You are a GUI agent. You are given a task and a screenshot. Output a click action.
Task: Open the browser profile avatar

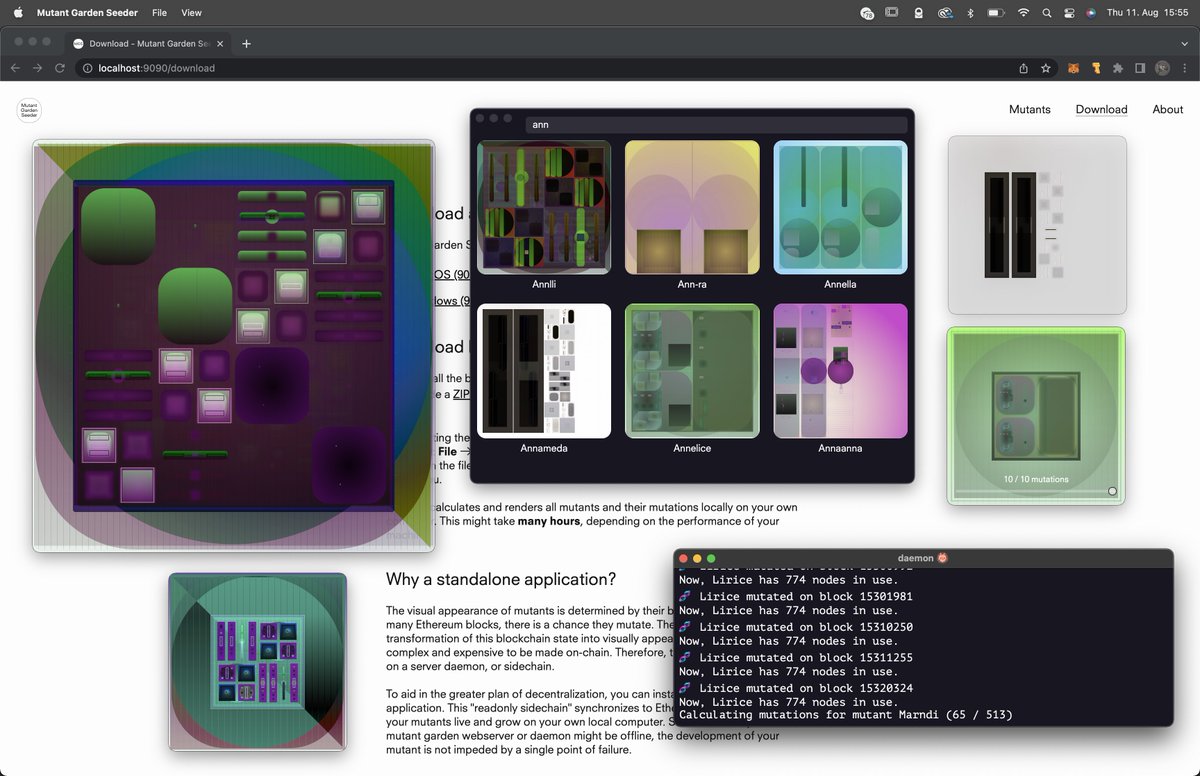[1162, 68]
